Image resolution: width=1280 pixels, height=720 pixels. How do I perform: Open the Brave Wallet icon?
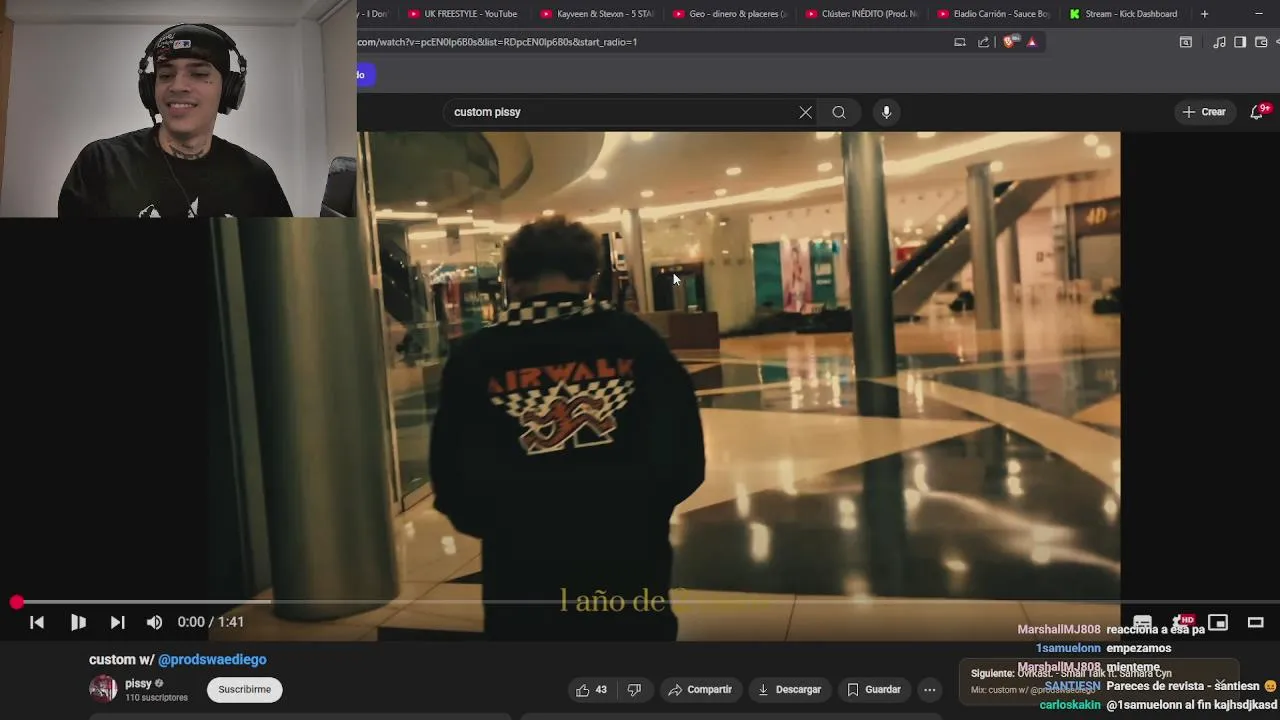(1261, 42)
